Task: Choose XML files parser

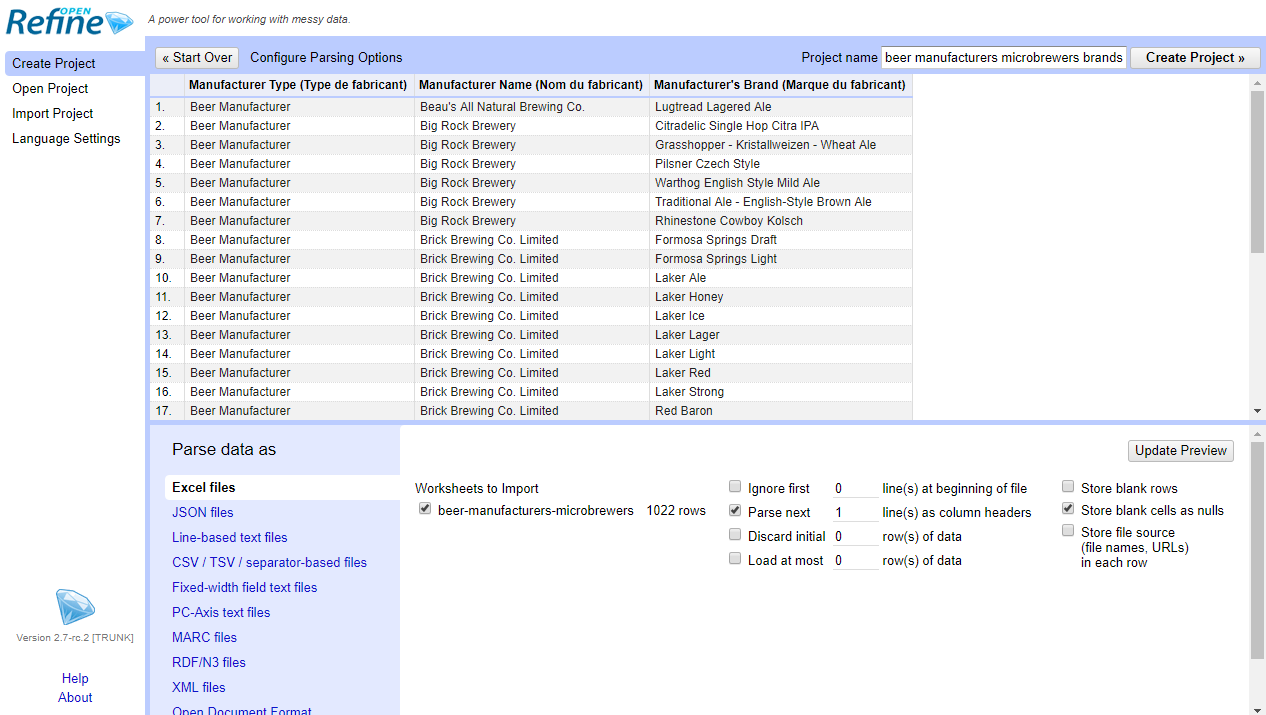Action: coord(199,687)
